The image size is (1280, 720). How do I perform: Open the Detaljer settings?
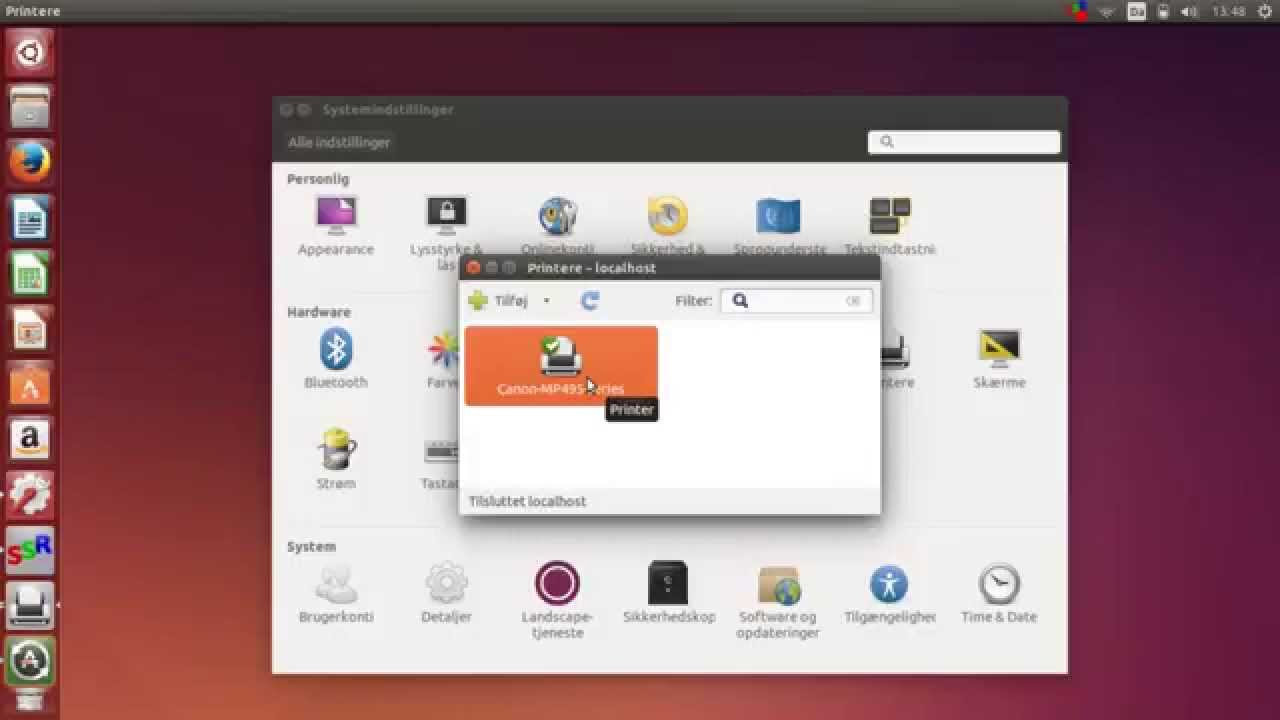pyautogui.click(x=447, y=593)
